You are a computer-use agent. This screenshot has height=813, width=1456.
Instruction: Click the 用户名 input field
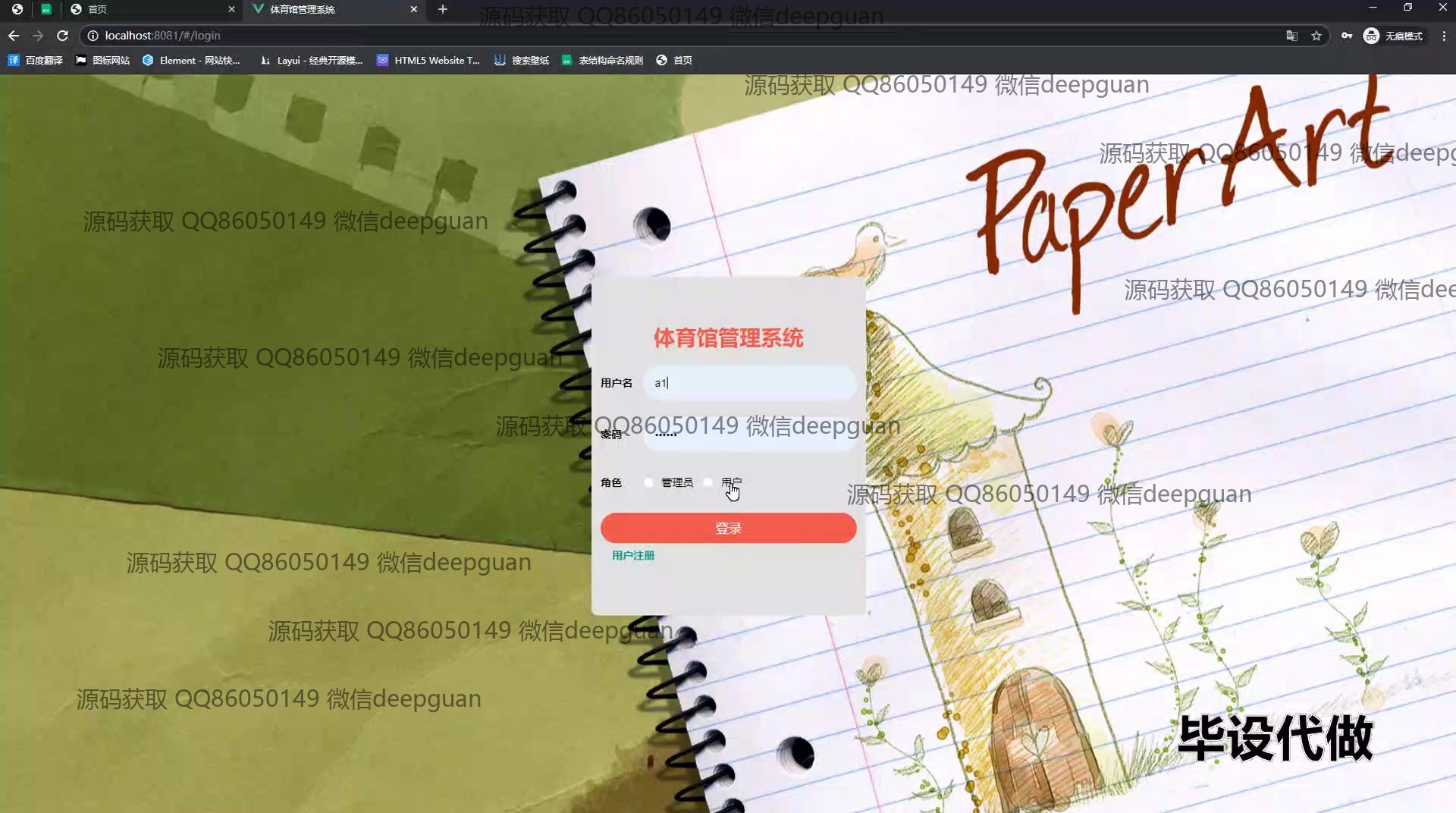[x=749, y=383]
